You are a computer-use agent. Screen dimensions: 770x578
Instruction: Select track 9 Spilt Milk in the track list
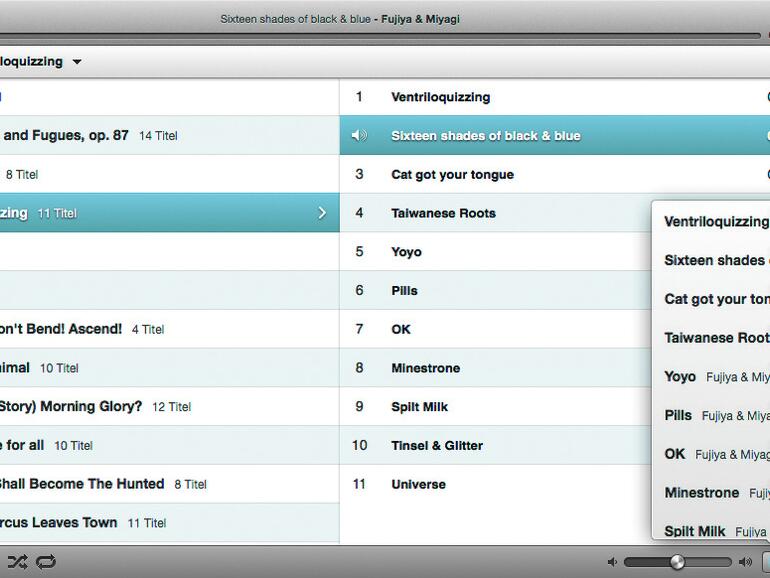tap(495, 407)
